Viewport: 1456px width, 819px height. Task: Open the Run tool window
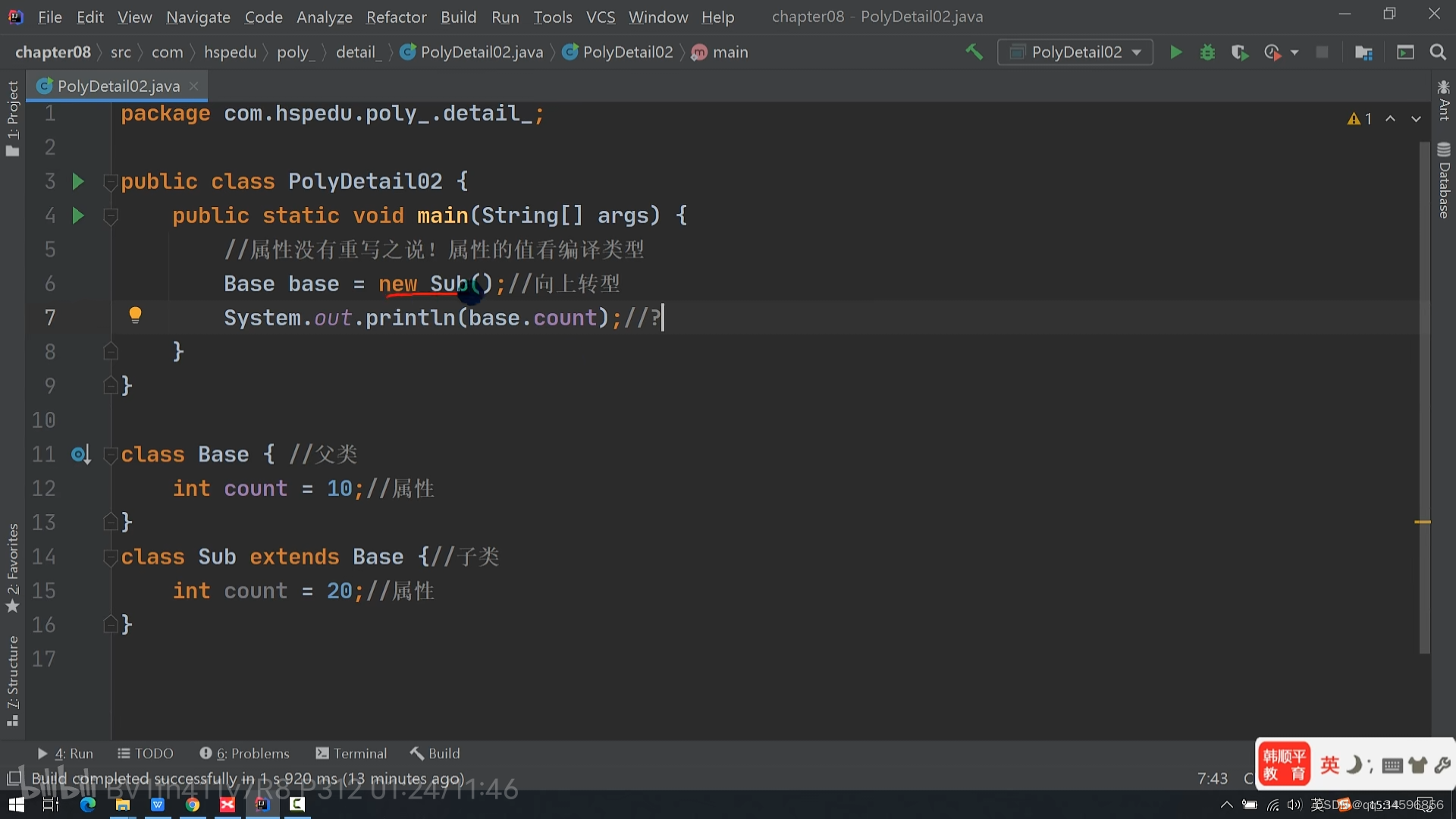(x=65, y=753)
